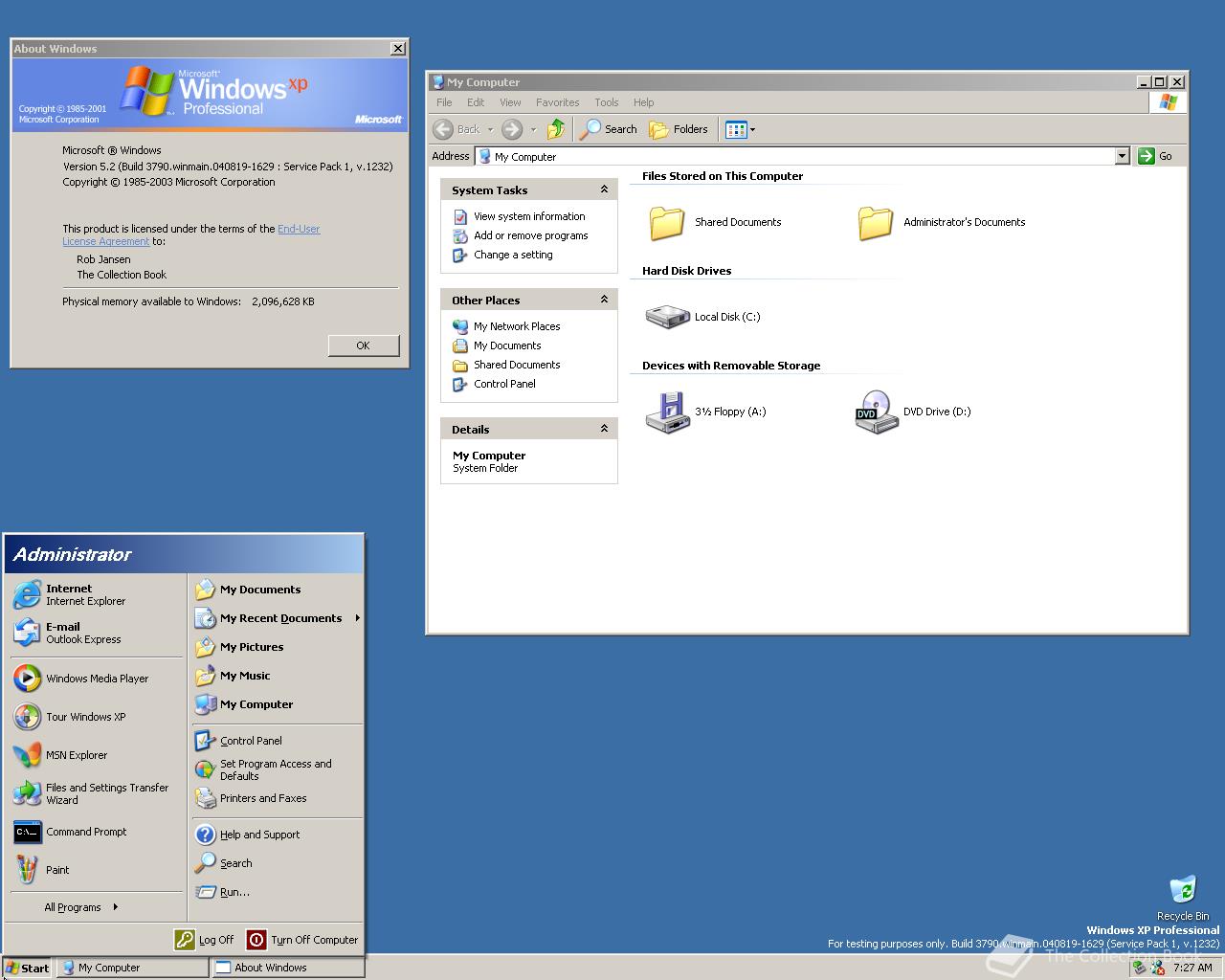Open the Run dialog
Screen dimensions: 1225x980
[278, 892]
